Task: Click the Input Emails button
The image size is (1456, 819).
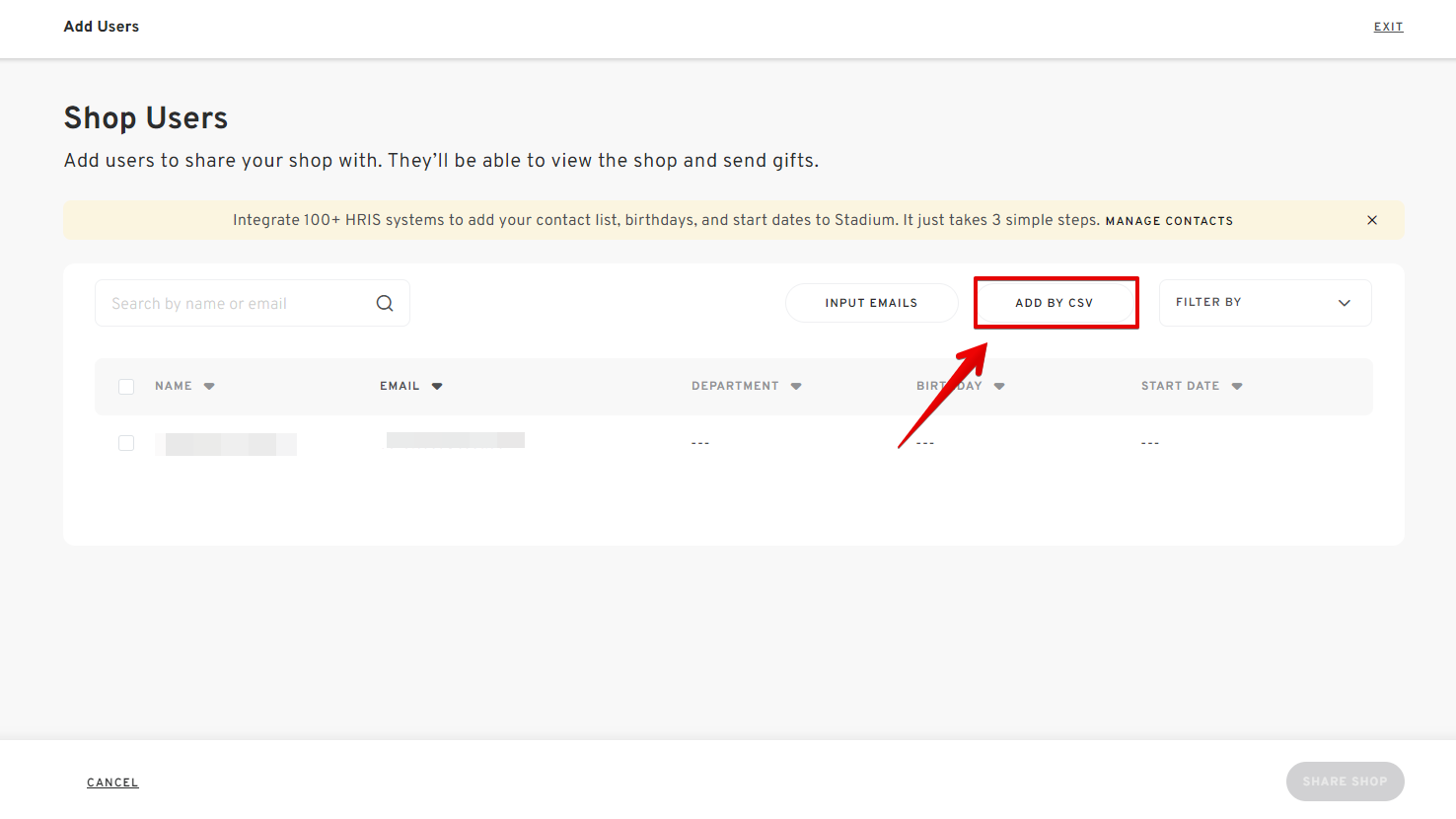Action: (871, 303)
